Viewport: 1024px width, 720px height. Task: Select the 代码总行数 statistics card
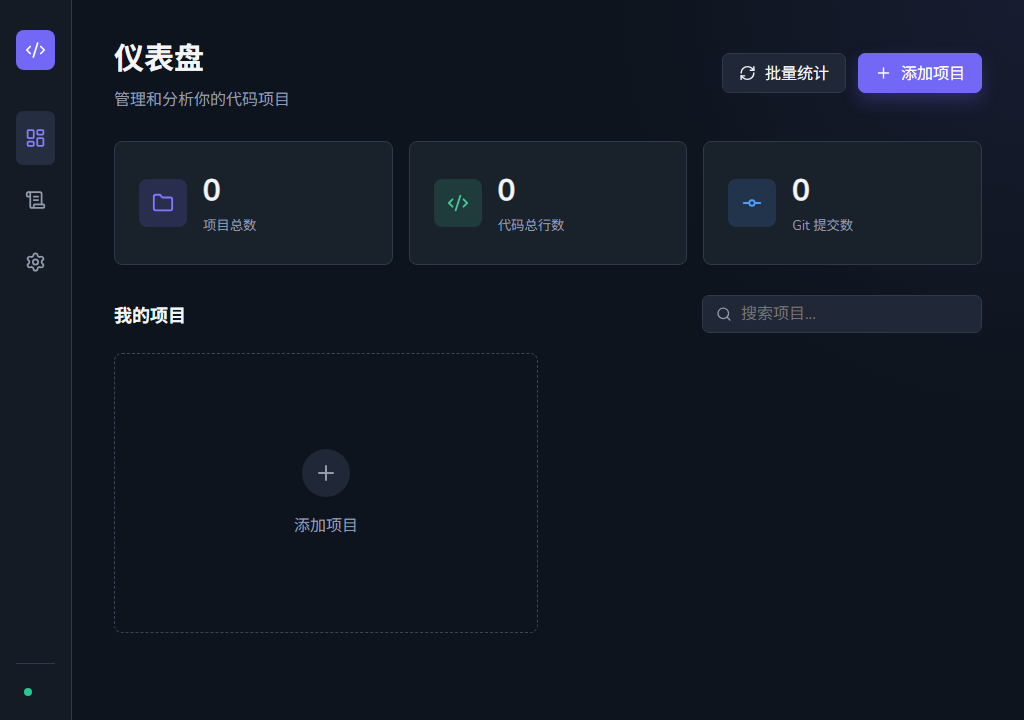548,203
